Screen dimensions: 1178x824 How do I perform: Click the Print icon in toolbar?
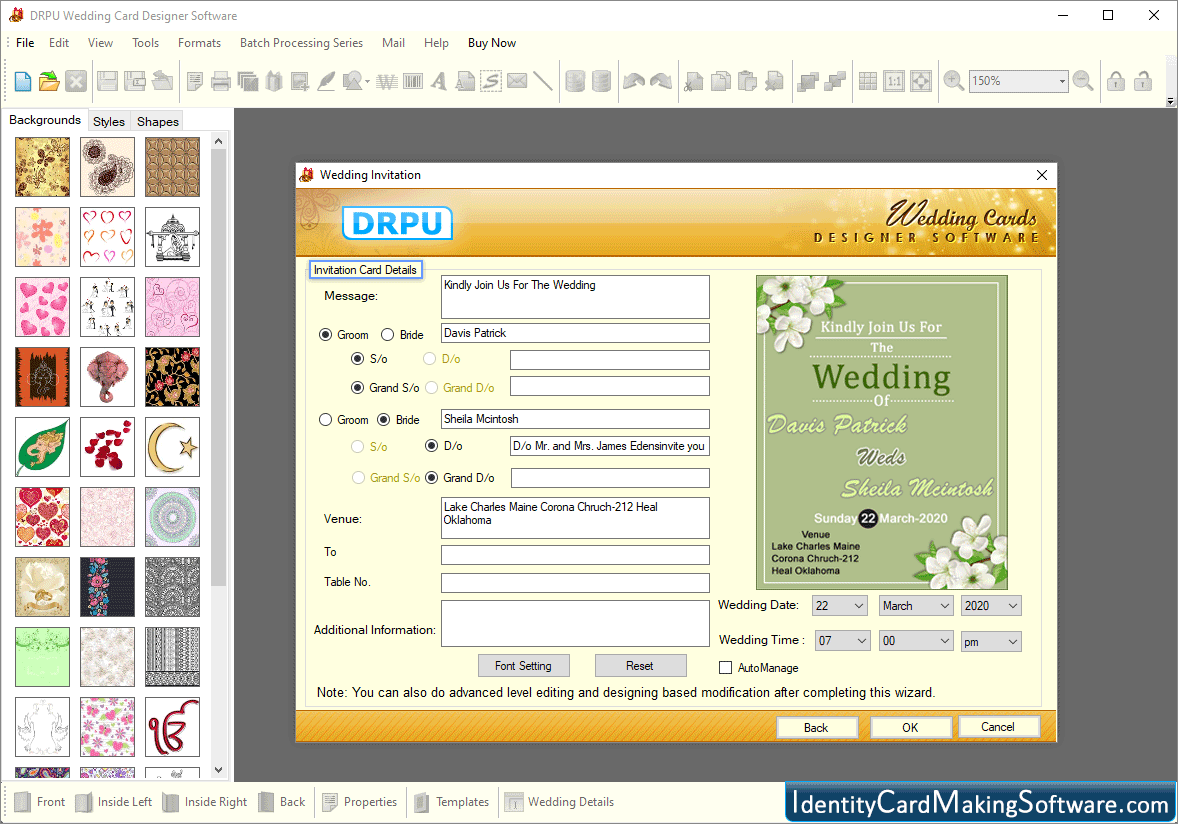tap(221, 81)
